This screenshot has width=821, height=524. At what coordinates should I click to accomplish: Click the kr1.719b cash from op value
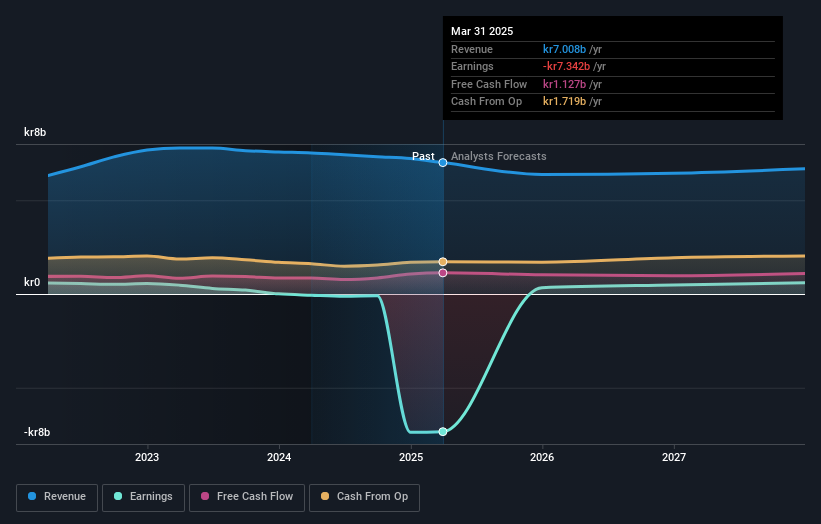point(564,102)
